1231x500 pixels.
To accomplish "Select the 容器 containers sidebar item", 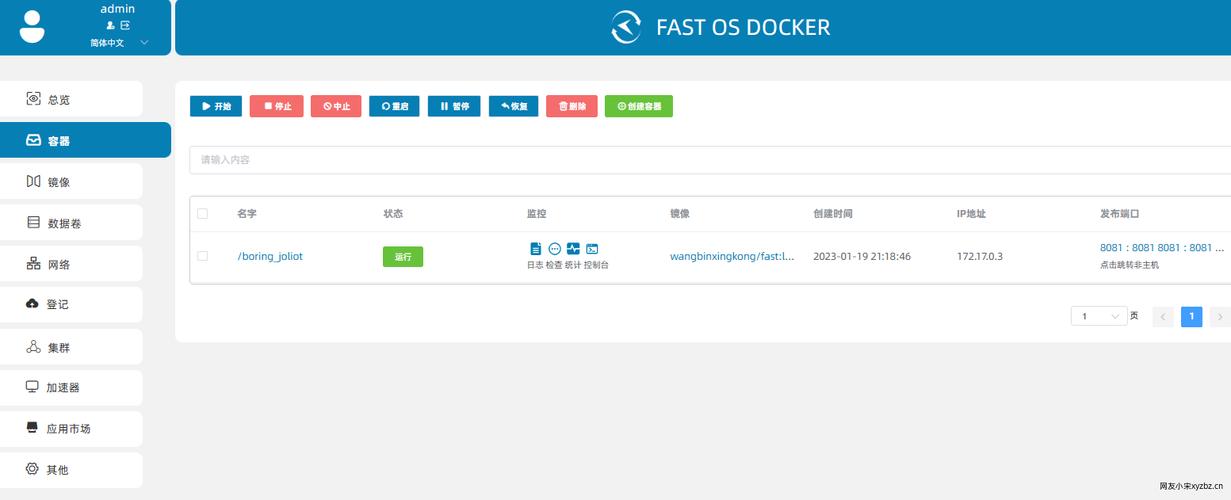I will pyautogui.click(x=85, y=140).
